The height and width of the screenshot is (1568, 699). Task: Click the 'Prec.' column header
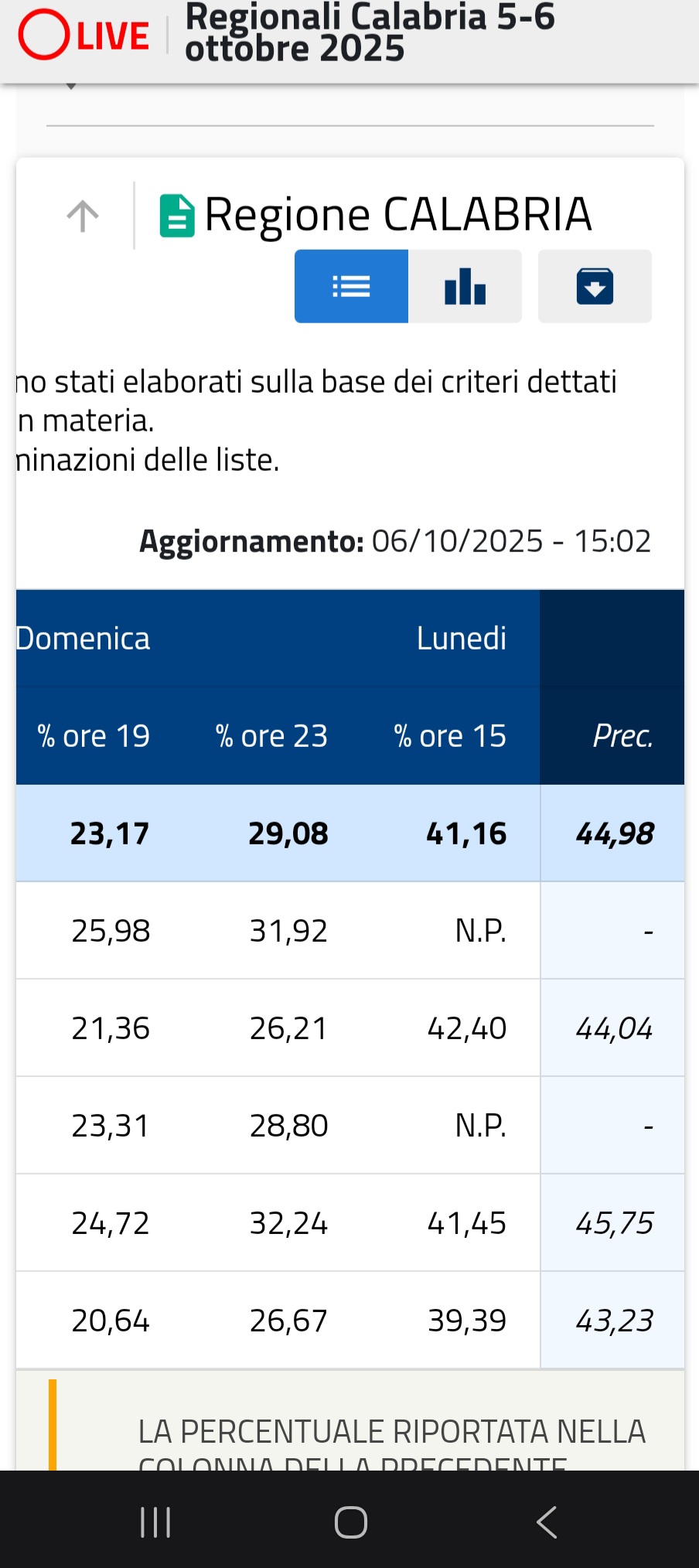coord(622,736)
